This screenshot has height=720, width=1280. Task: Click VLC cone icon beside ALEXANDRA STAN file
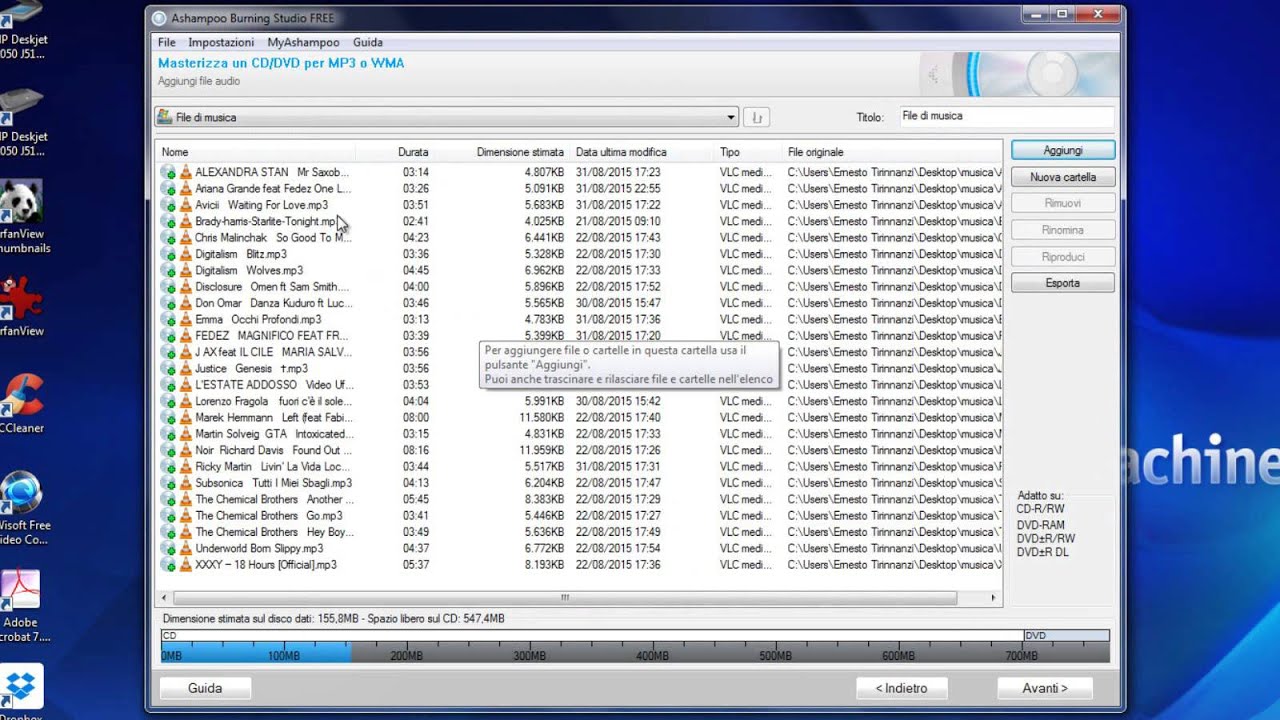185,172
